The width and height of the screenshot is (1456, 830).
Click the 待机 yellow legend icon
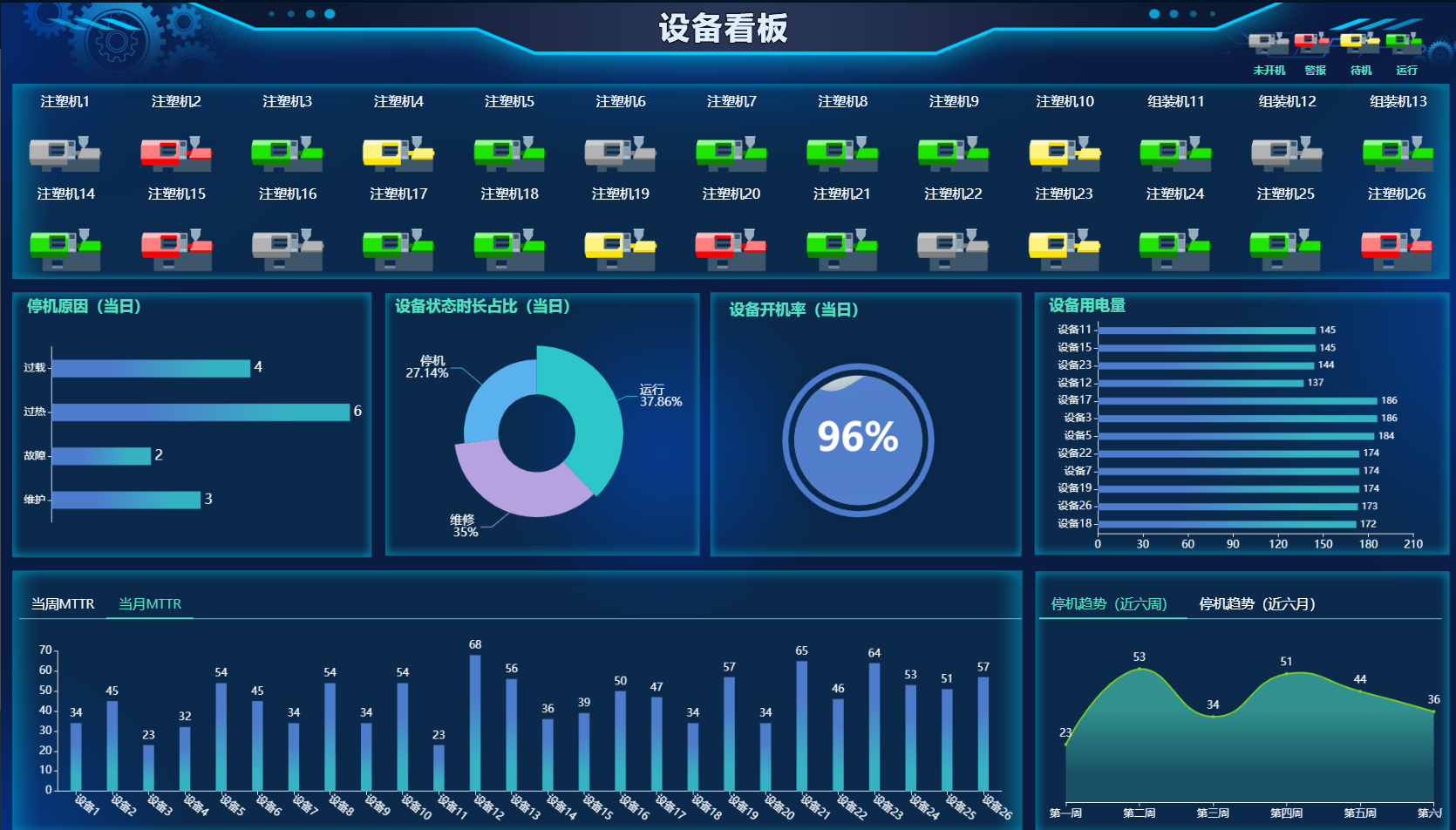[1359, 44]
